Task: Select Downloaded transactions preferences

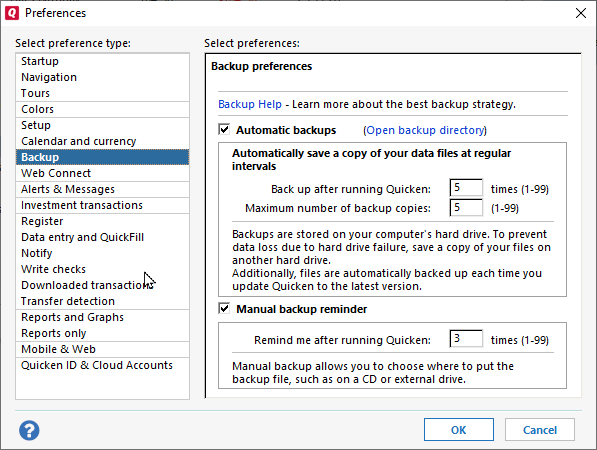Action: point(102,285)
